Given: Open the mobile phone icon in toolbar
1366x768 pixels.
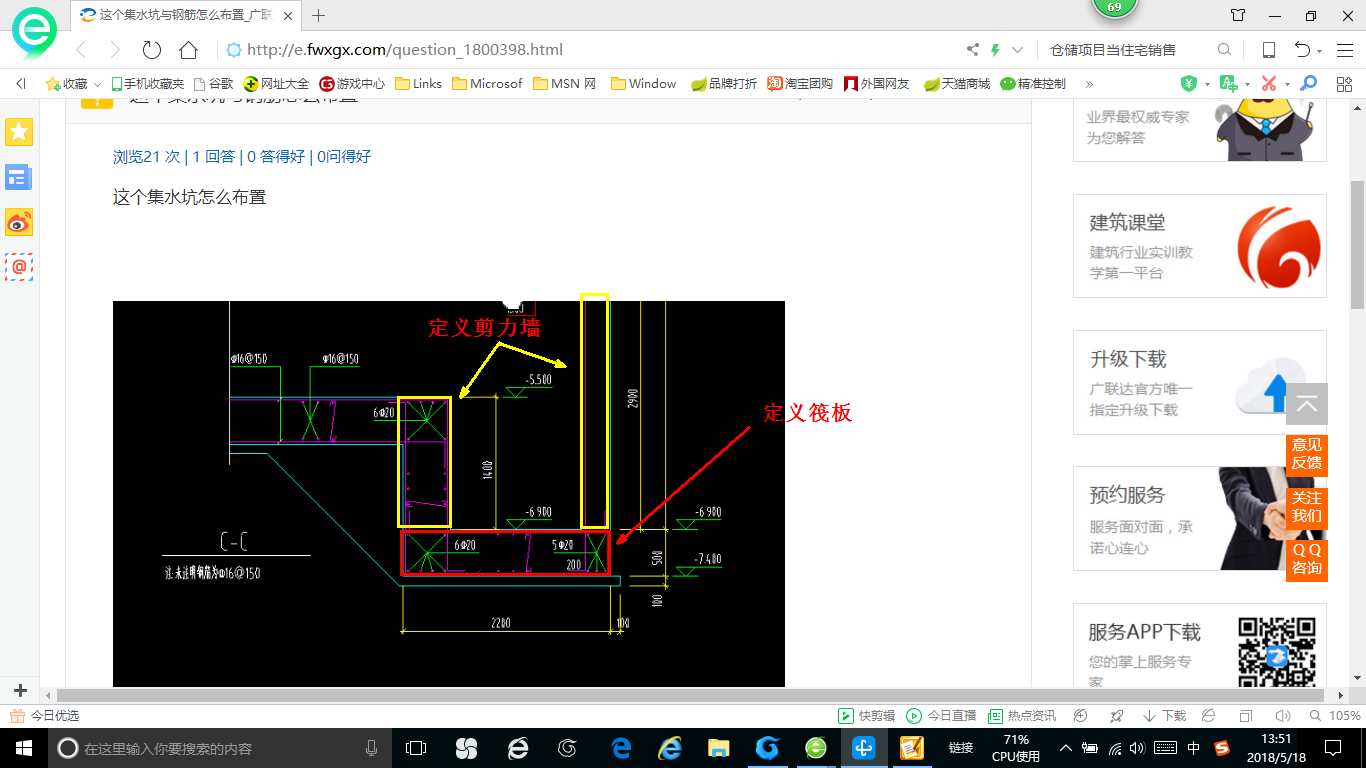Looking at the screenshot, I should (1268, 50).
